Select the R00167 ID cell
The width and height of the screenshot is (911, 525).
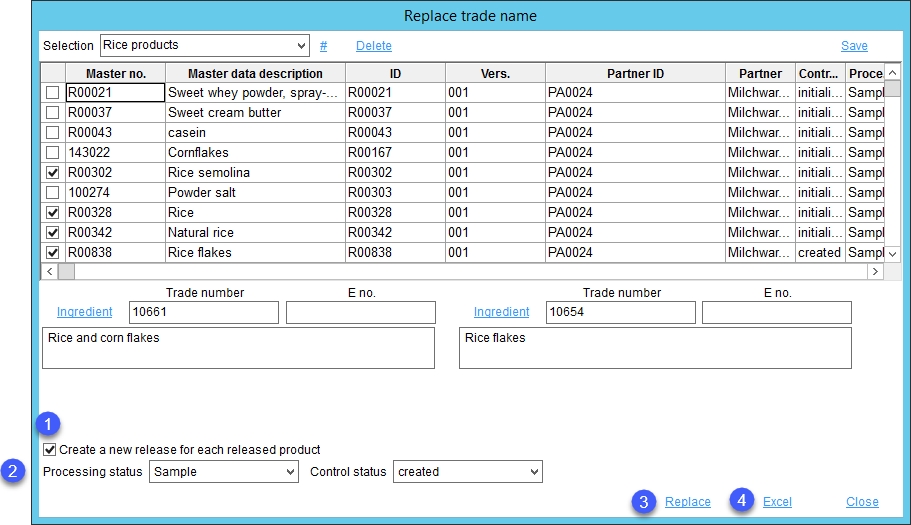click(395, 152)
